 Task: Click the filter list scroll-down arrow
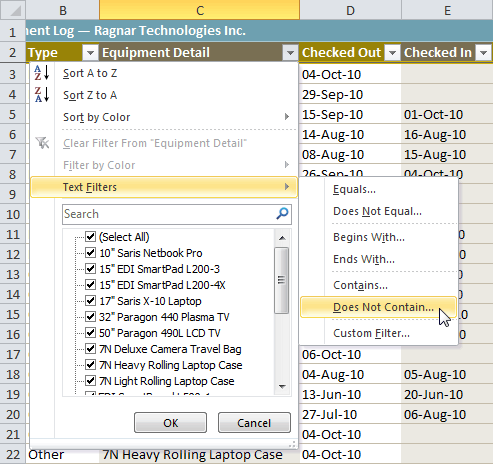point(282,387)
